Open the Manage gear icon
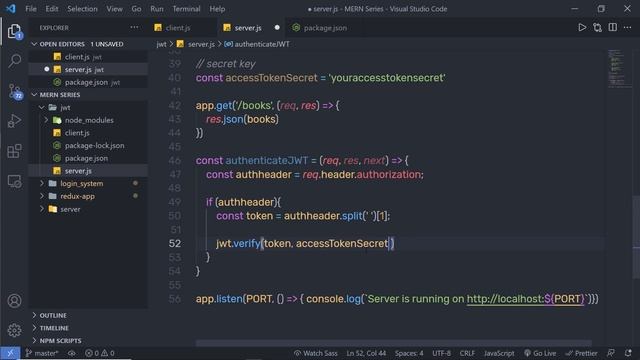This screenshot has height=360, width=640. [14, 330]
